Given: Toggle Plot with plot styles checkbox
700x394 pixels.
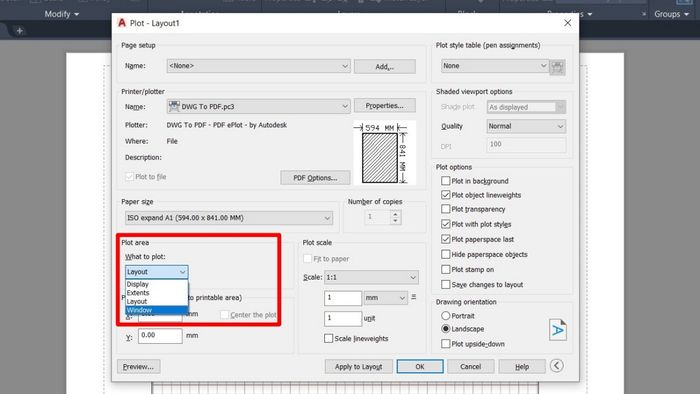Looking at the screenshot, I should tap(446, 224).
